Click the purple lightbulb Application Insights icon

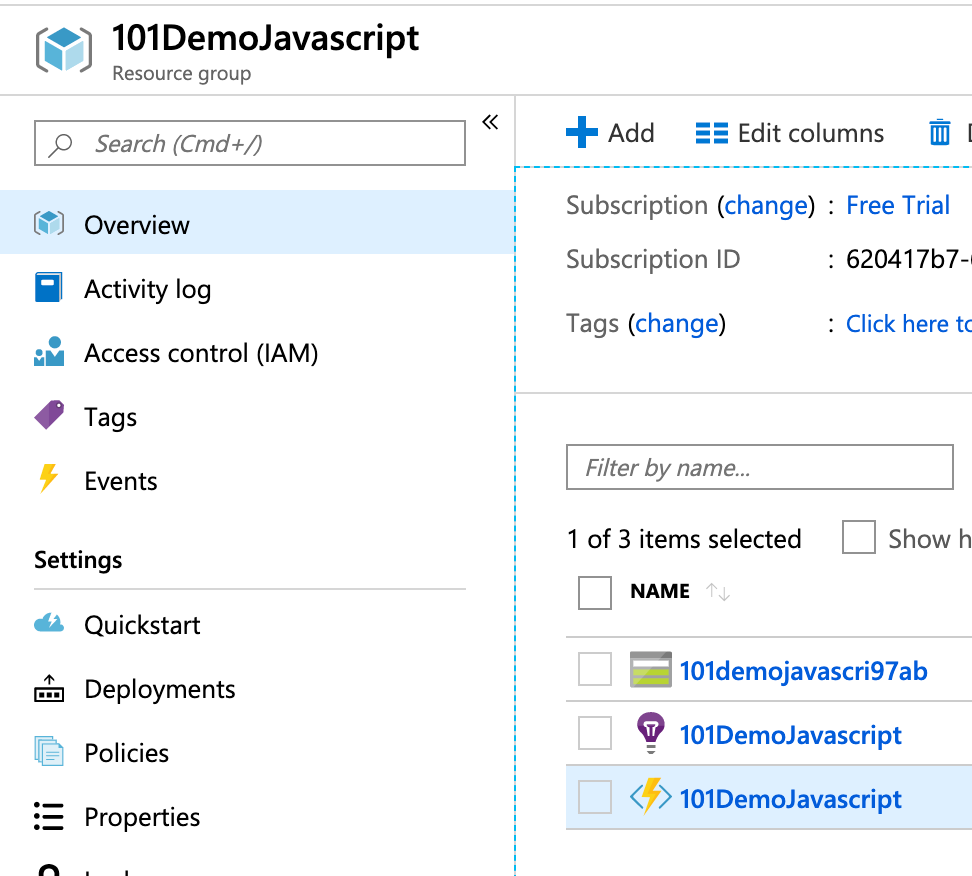(650, 733)
